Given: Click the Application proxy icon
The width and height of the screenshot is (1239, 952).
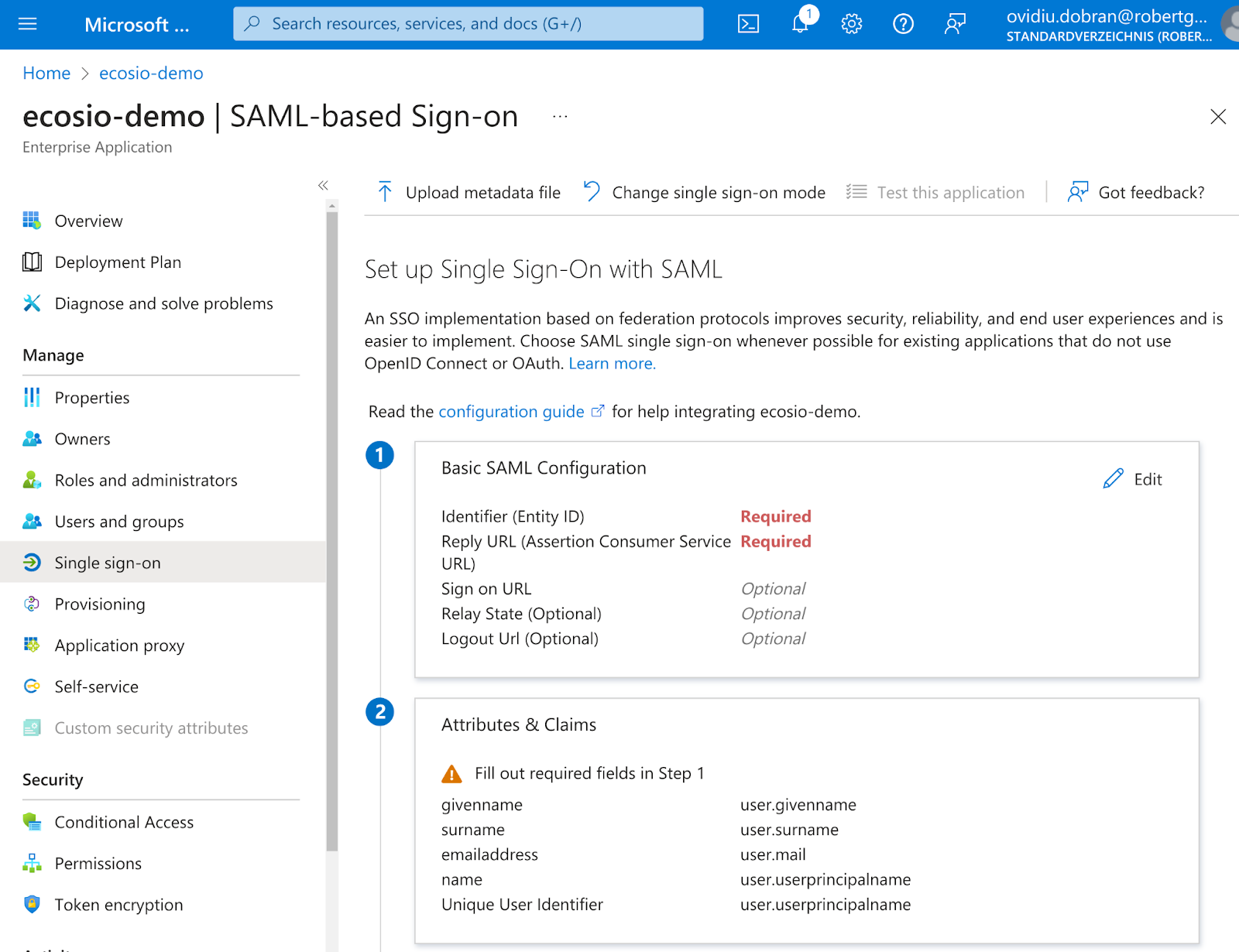Looking at the screenshot, I should 32,645.
